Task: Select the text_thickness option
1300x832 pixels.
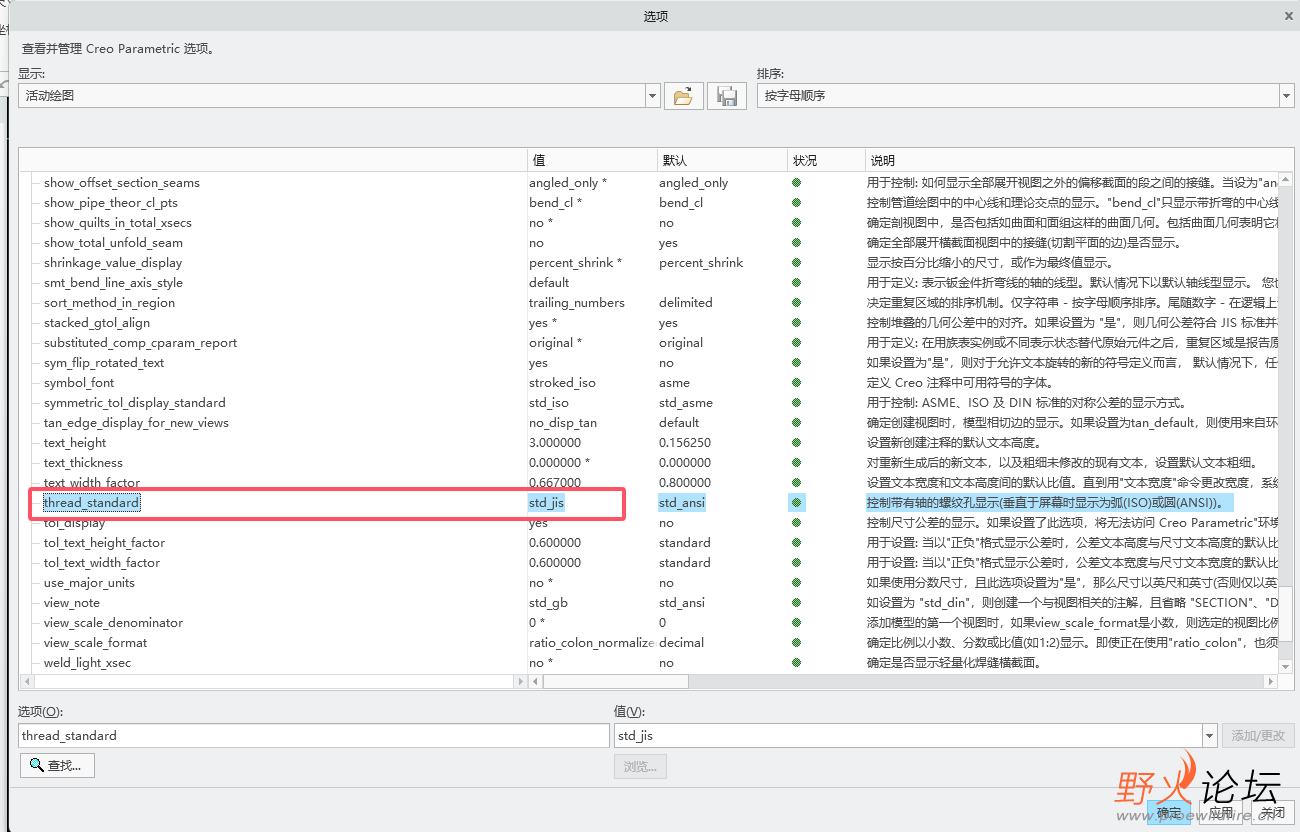Action: pyautogui.click(x=83, y=463)
